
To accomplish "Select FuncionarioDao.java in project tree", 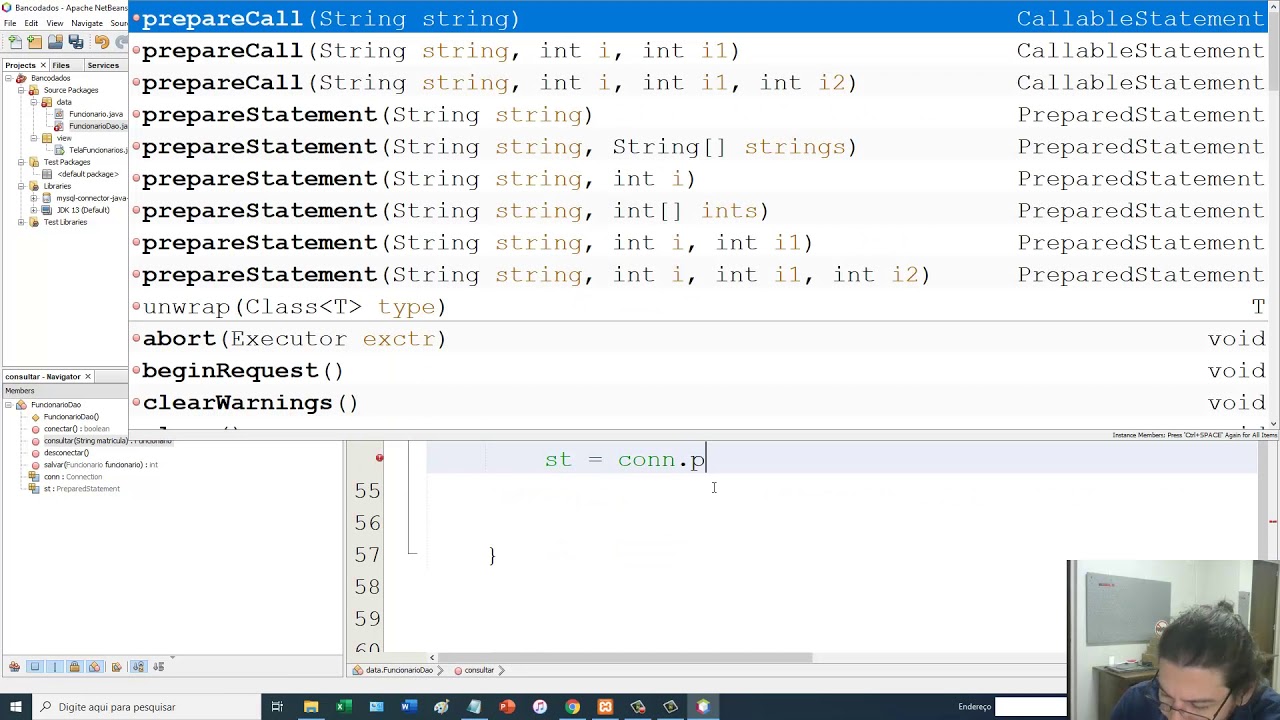I will [x=98, y=126].
